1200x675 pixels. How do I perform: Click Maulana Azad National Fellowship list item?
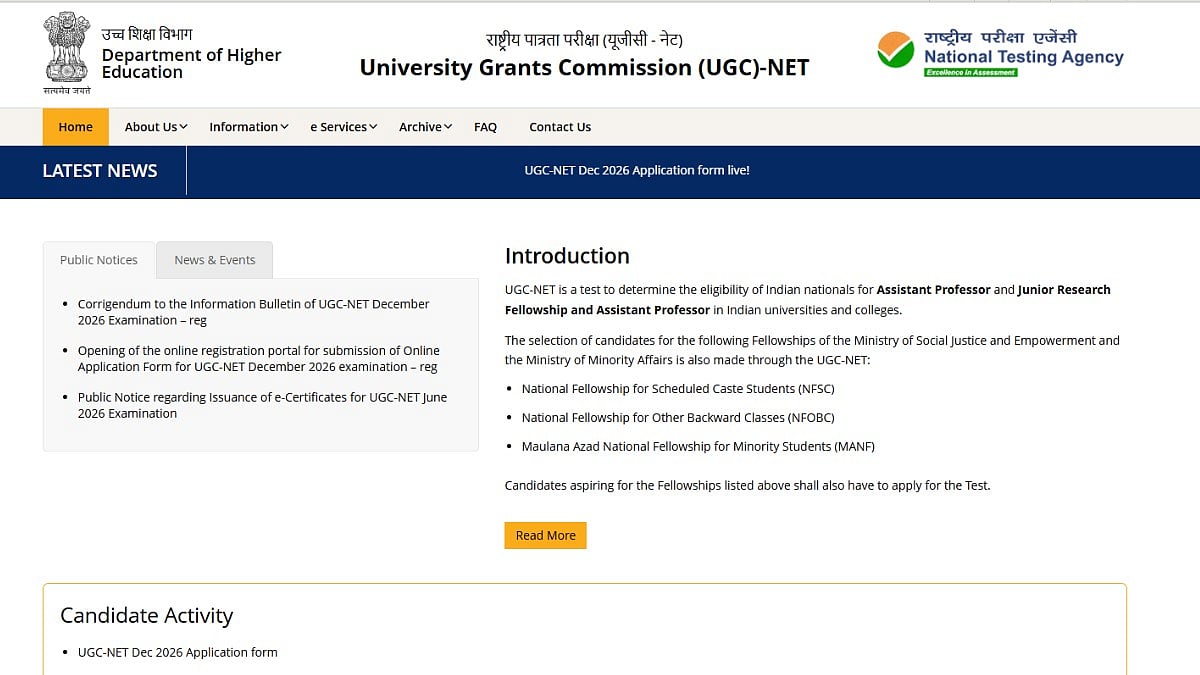coord(698,447)
